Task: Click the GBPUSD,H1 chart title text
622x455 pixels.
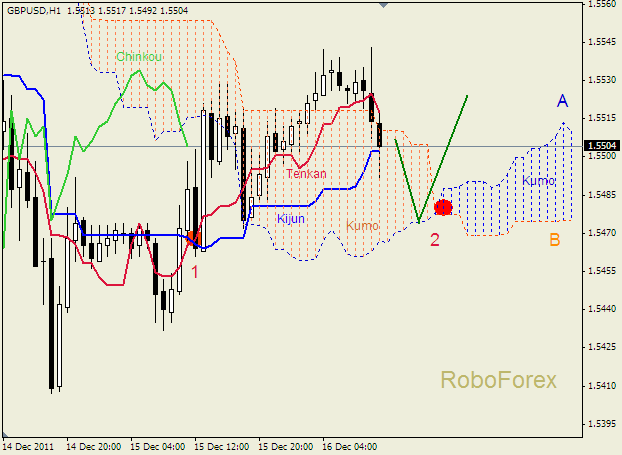Action: 34,11
